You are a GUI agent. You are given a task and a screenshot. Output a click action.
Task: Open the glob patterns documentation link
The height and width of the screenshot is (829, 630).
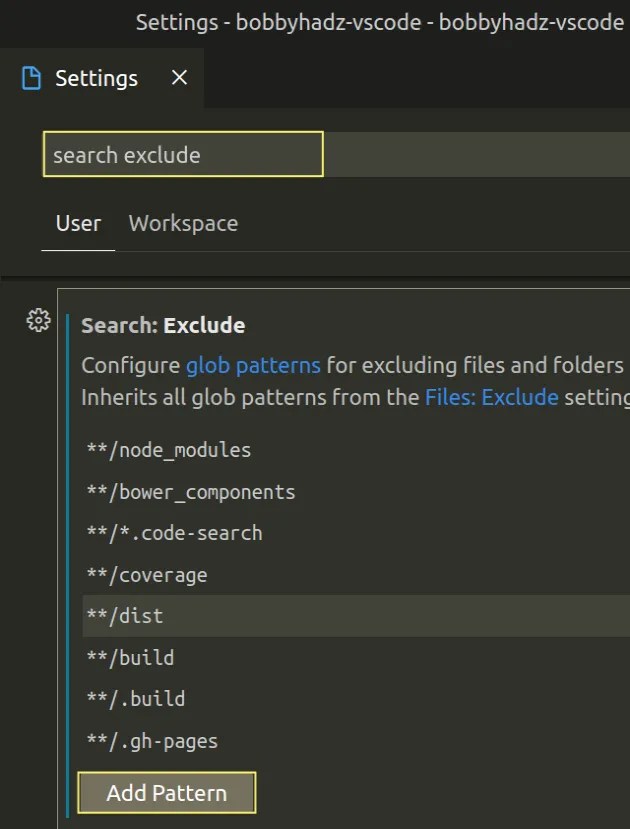click(x=253, y=365)
